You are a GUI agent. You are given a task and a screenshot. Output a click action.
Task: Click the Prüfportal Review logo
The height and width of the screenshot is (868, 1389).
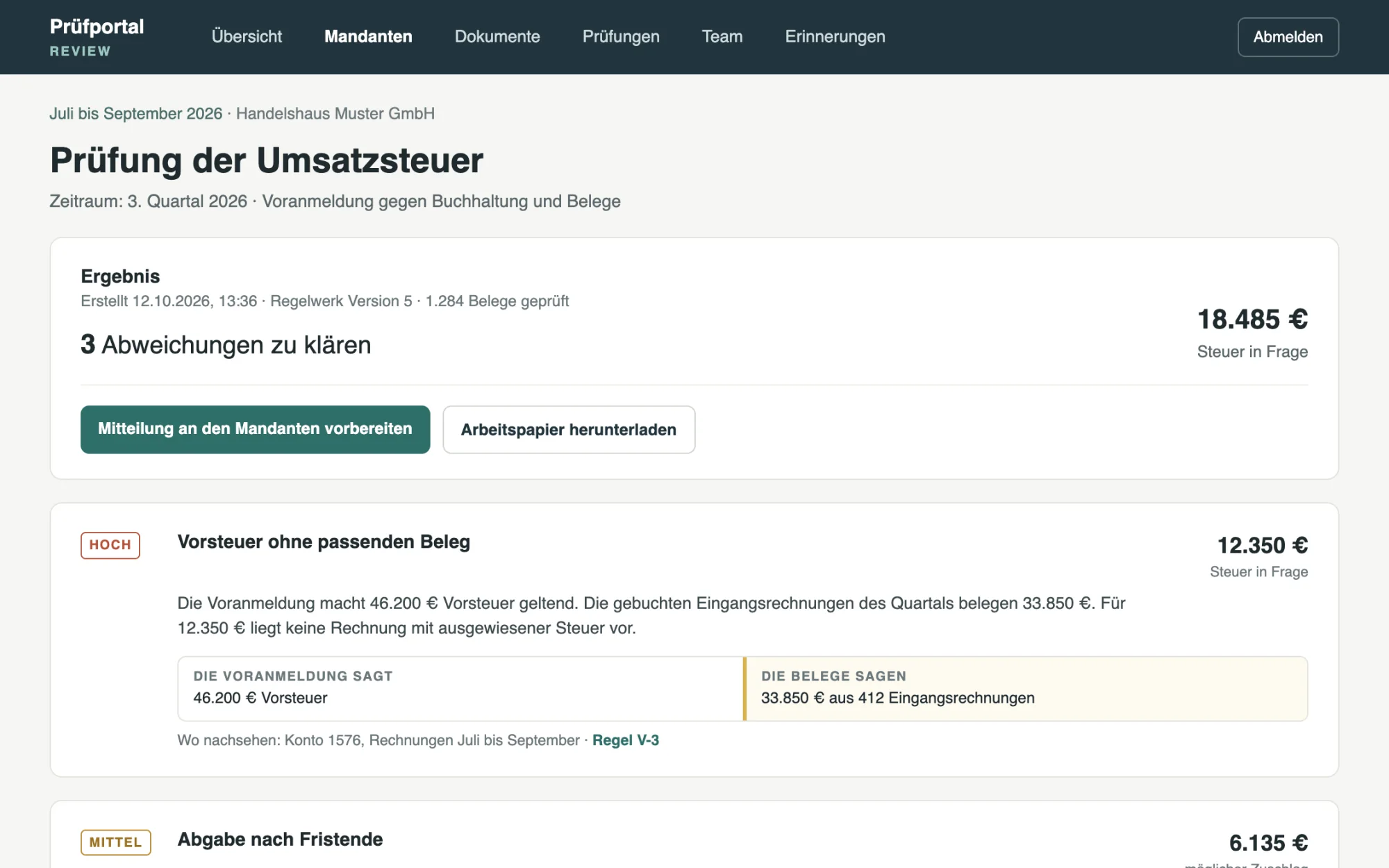pyautogui.click(x=97, y=37)
